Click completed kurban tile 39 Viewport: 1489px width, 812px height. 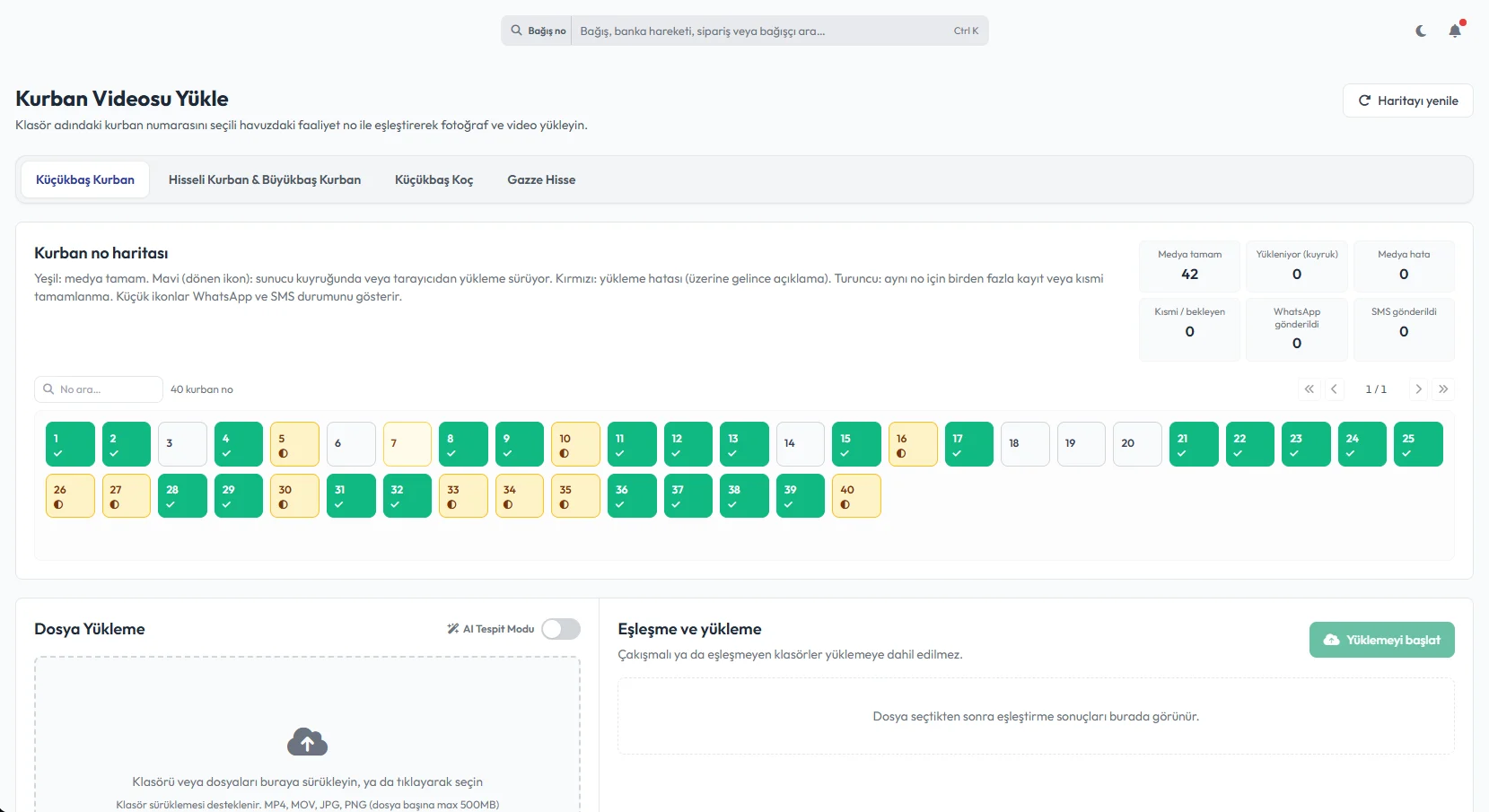coord(800,495)
